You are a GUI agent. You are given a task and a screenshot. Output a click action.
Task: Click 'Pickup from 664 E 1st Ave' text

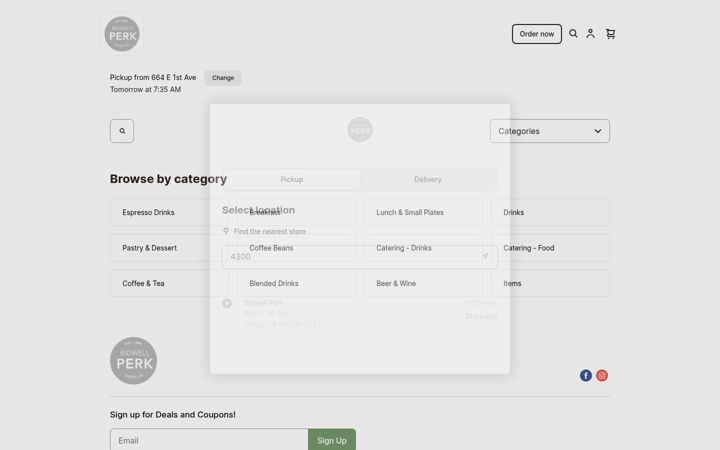pos(153,77)
